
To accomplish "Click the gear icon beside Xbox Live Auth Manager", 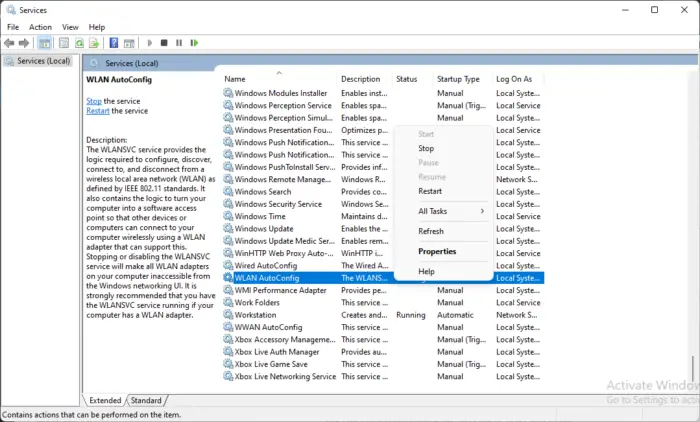I will (x=228, y=351).
